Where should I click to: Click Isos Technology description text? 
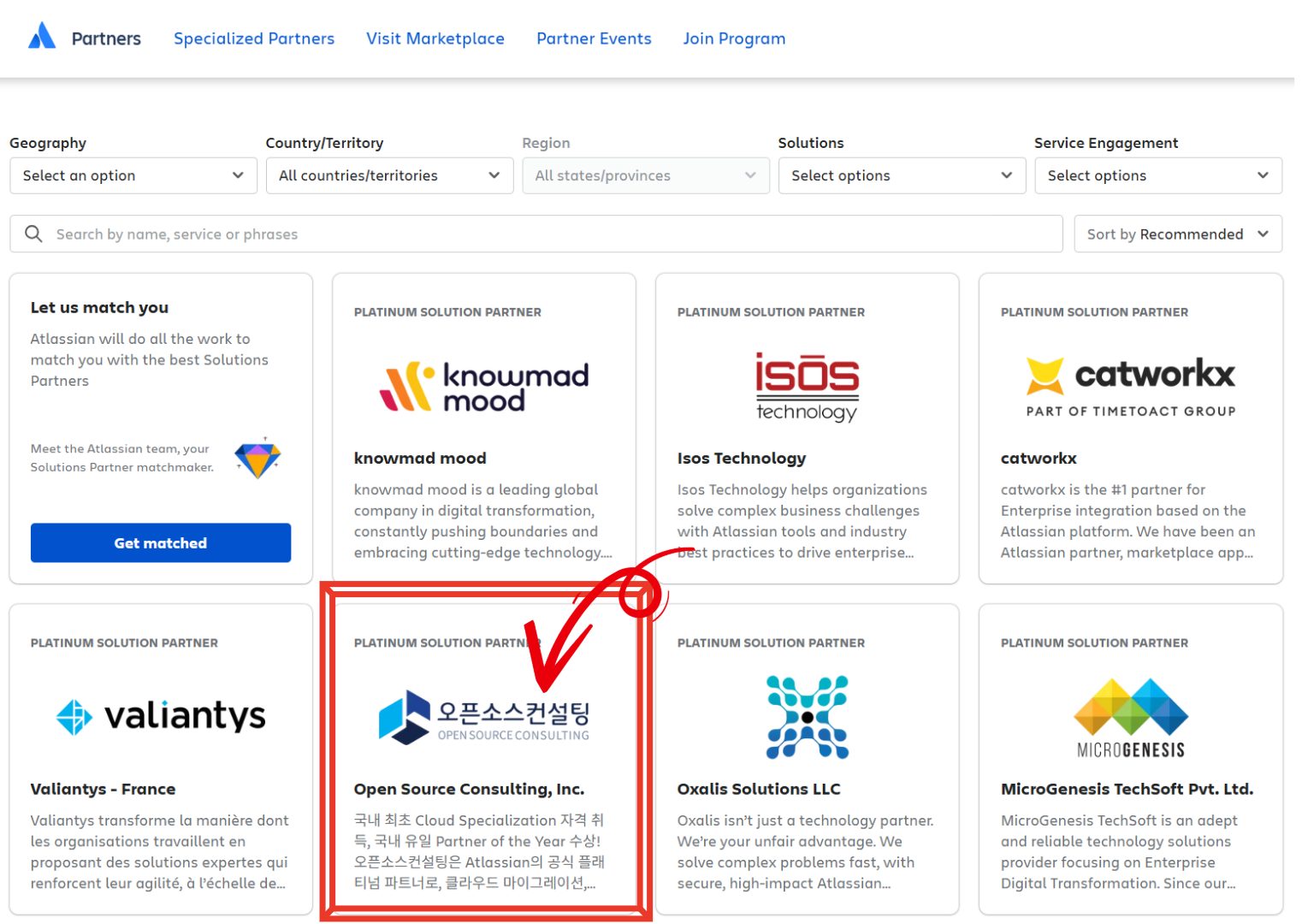(802, 521)
